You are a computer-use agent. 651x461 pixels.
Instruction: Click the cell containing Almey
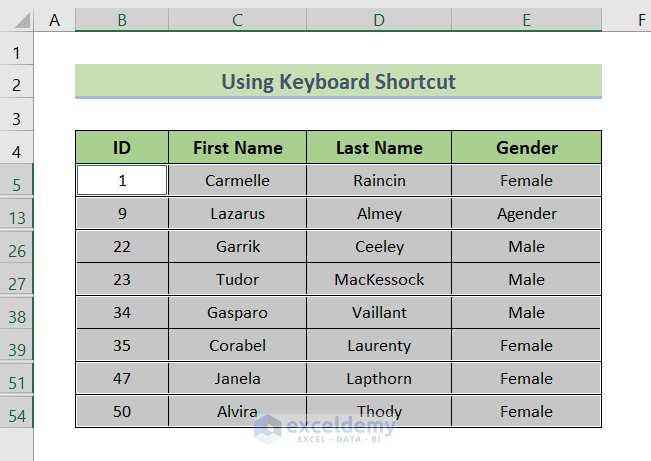pyautogui.click(x=379, y=213)
